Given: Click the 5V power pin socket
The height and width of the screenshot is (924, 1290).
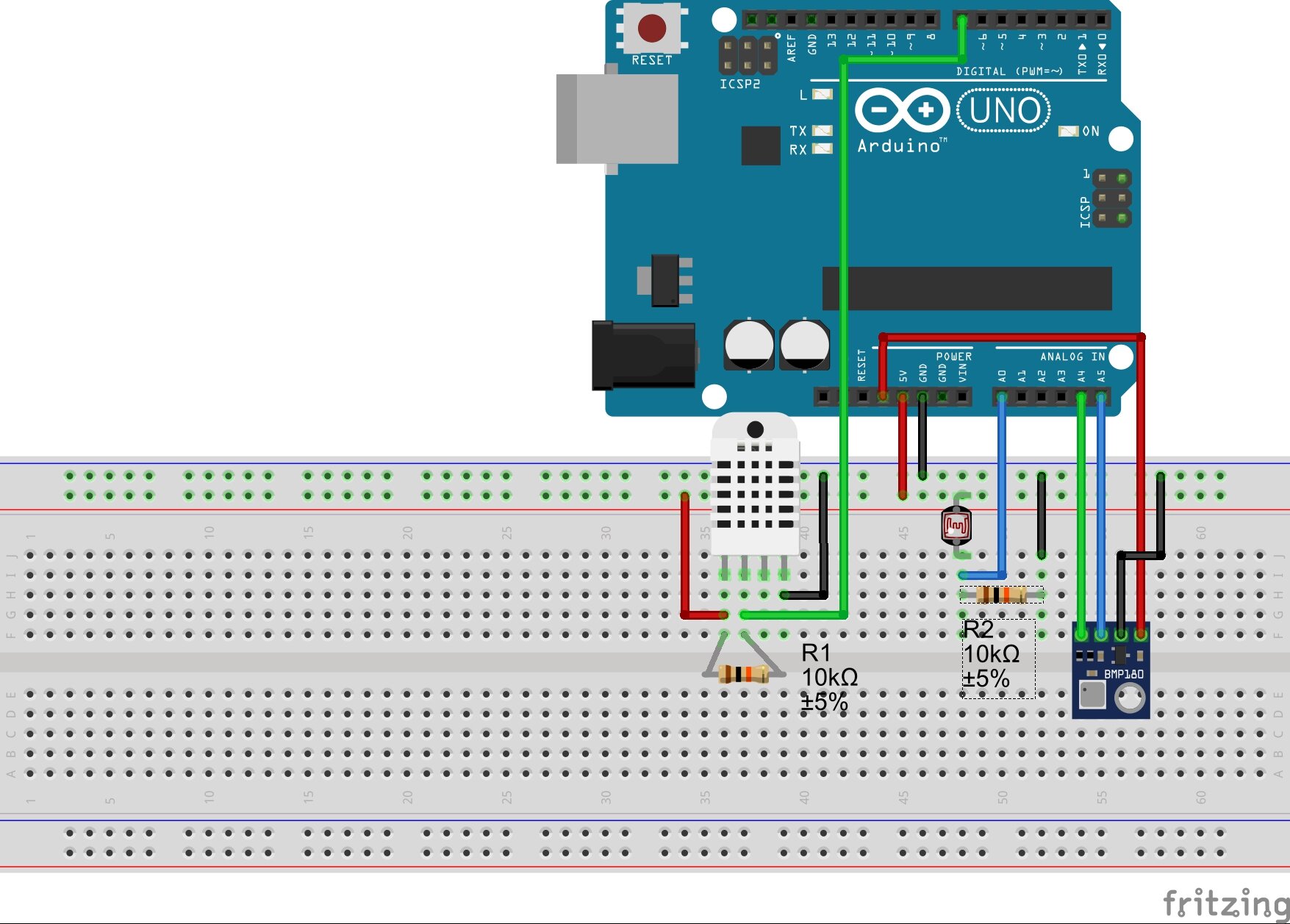Looking at the screenshot, I should pos(903,397).
